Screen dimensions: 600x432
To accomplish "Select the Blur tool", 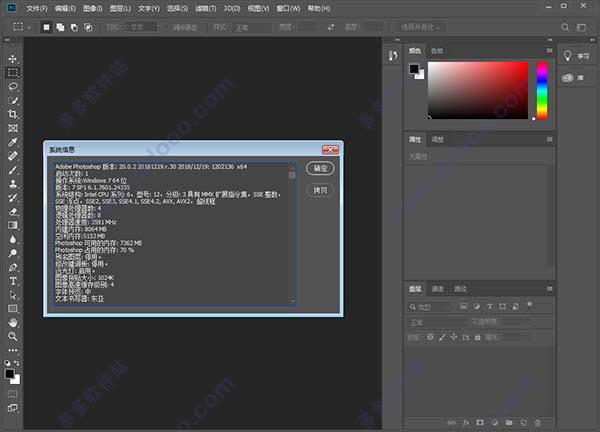I will point(13,239).
